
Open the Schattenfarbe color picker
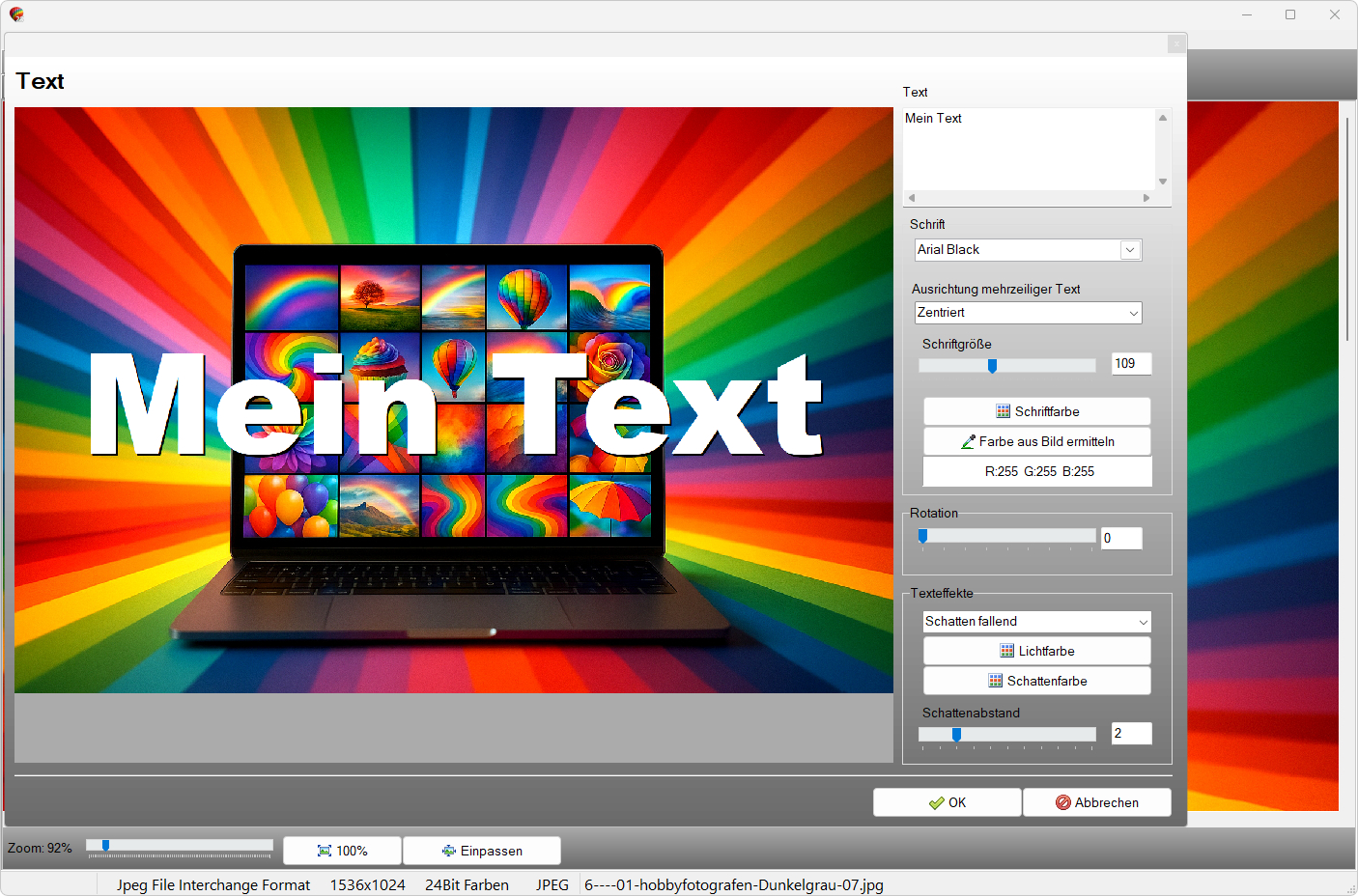(x=1036, y=681)
